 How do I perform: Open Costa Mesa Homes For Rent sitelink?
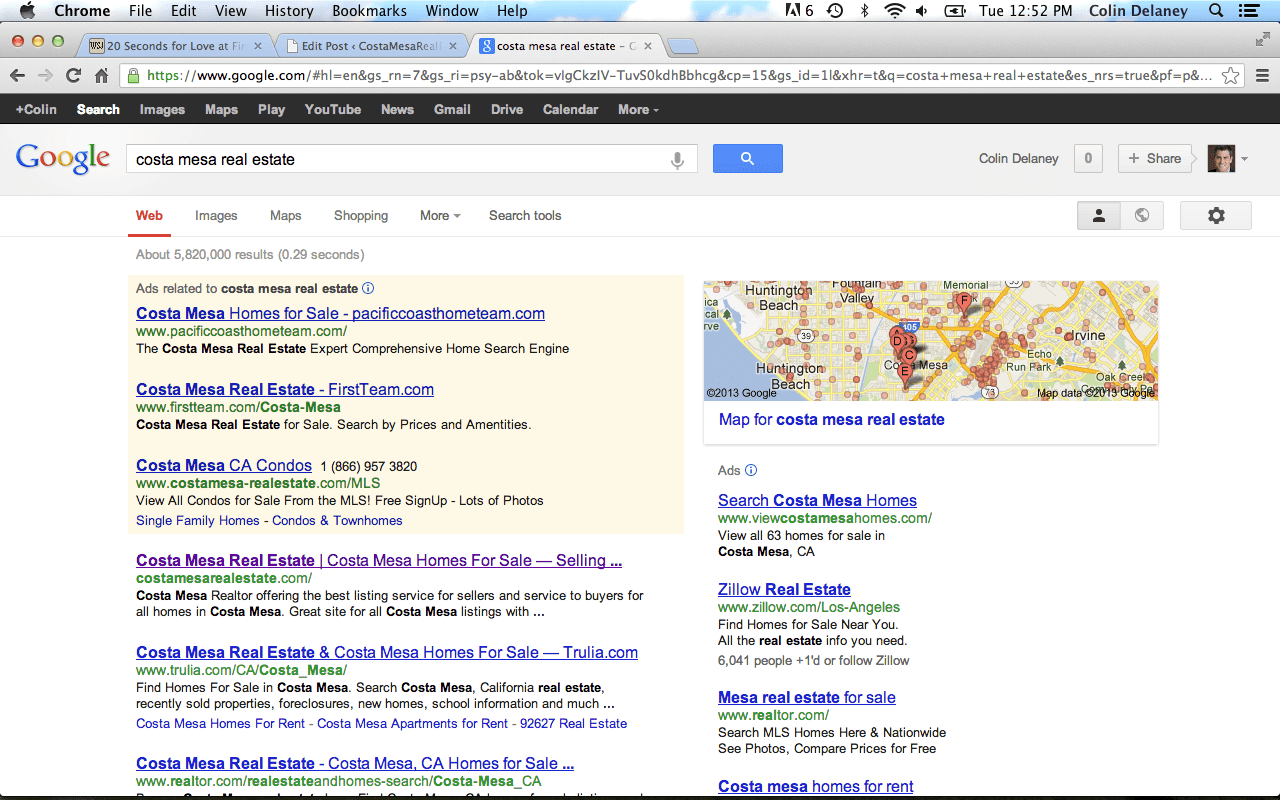pos(221,723)
